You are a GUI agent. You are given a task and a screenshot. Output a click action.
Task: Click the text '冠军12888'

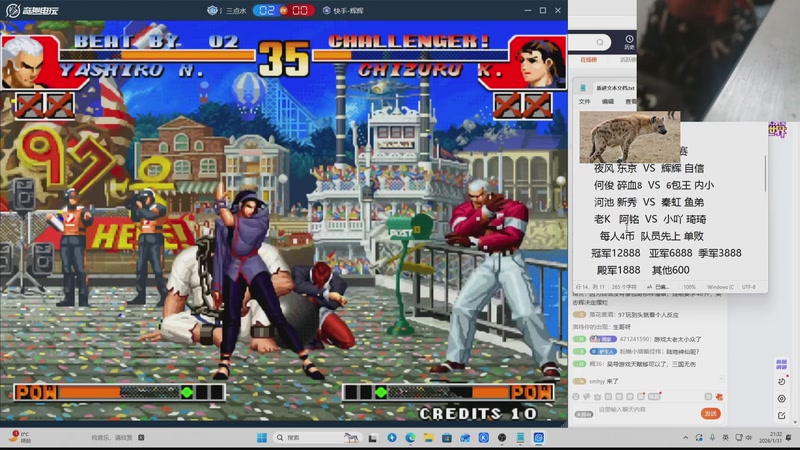pos(615,253)
